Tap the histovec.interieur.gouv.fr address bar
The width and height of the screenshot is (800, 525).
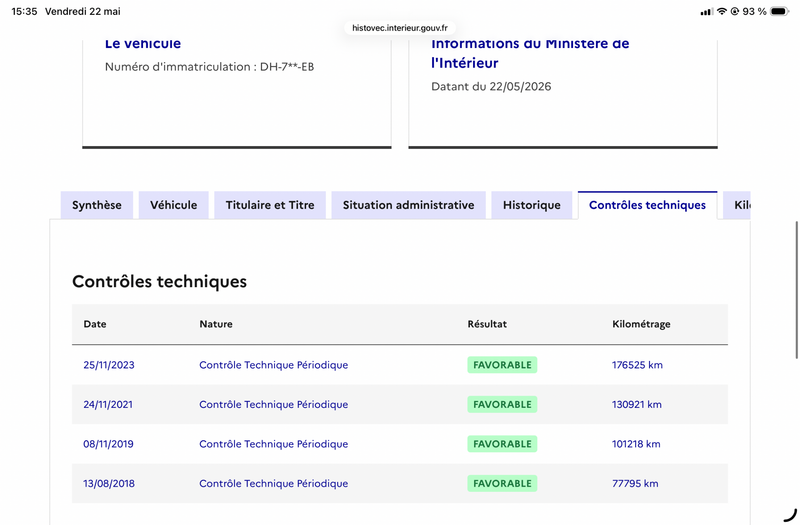400,28
